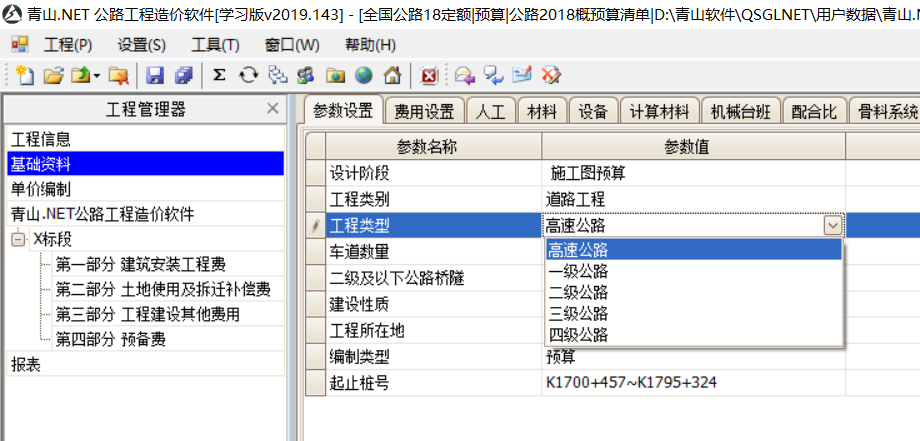Close the 工程管理器 panel
The width and height of the screenshot is (920, 441).
coord(273,109)
